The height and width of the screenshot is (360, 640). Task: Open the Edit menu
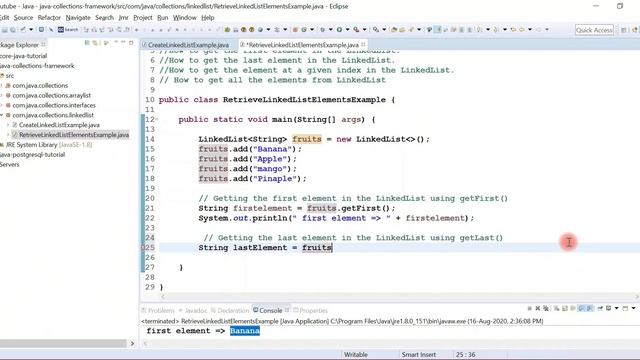point(4,18)
